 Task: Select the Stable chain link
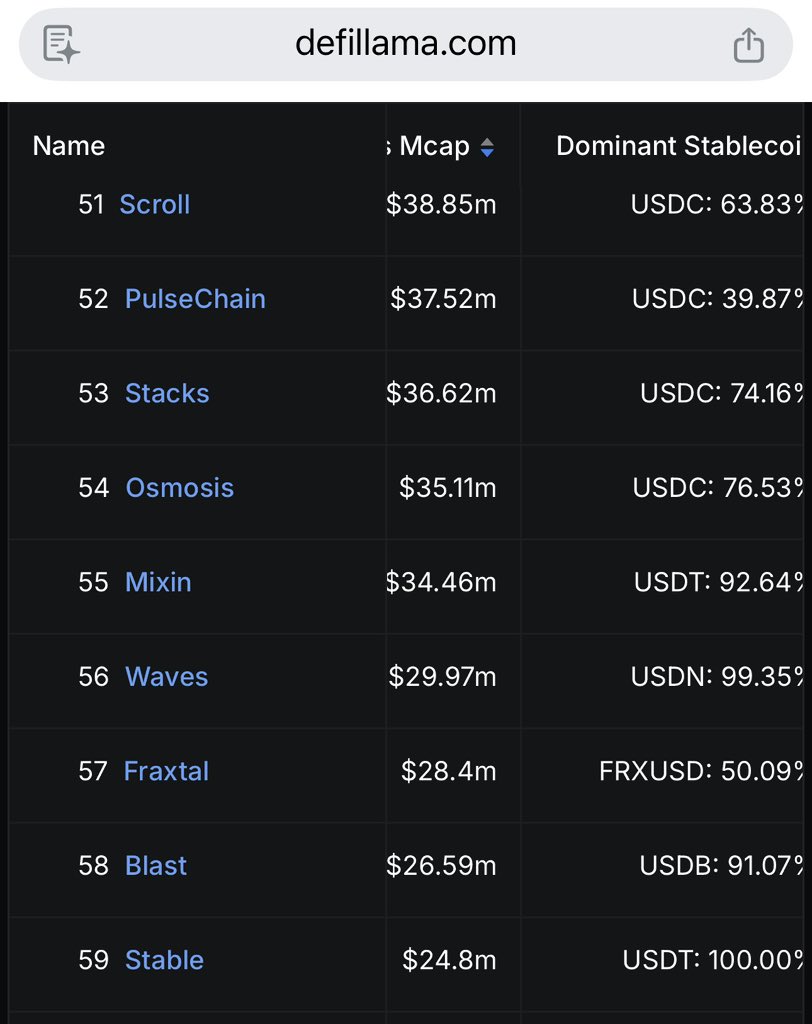click(x=164, y=960)
